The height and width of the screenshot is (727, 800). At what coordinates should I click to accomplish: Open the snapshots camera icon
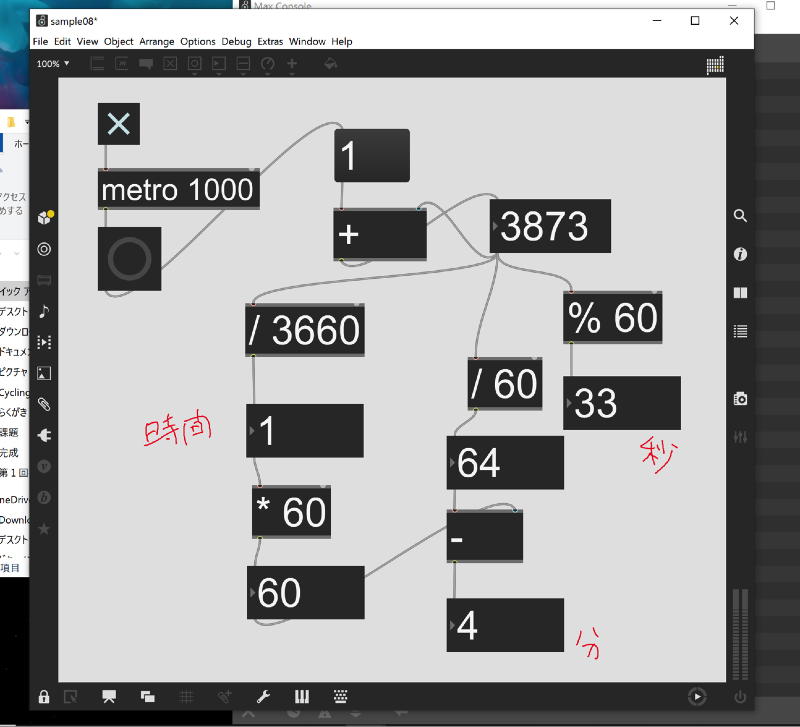coord(740,398)
